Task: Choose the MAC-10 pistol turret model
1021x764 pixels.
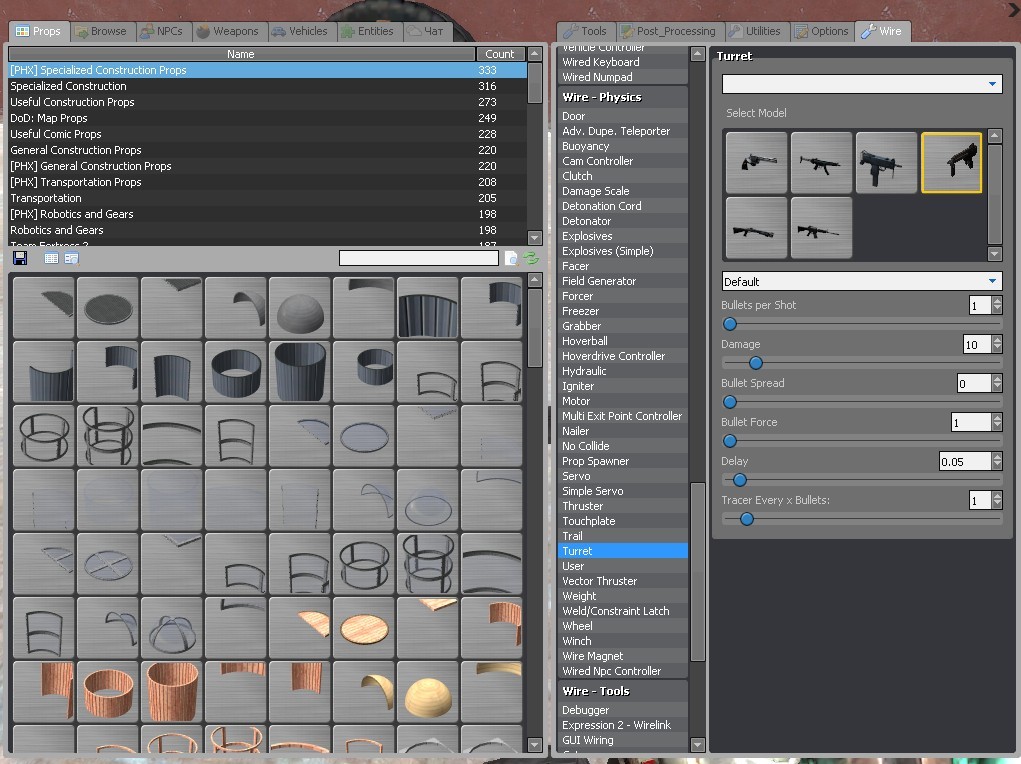Action: tap(886, 162)
